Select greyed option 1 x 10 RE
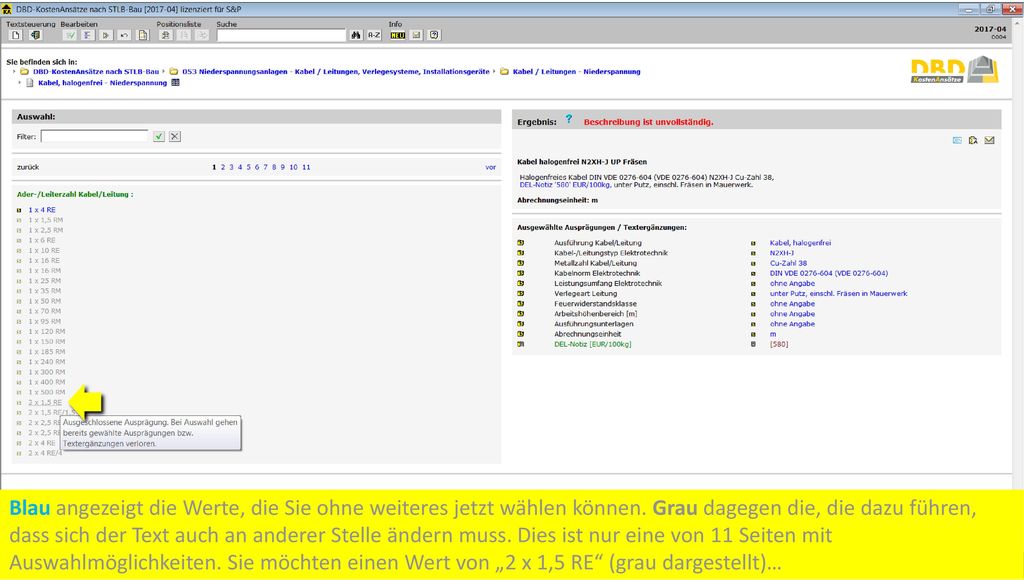Screen dimensions: 1024x580 (44, 251)
